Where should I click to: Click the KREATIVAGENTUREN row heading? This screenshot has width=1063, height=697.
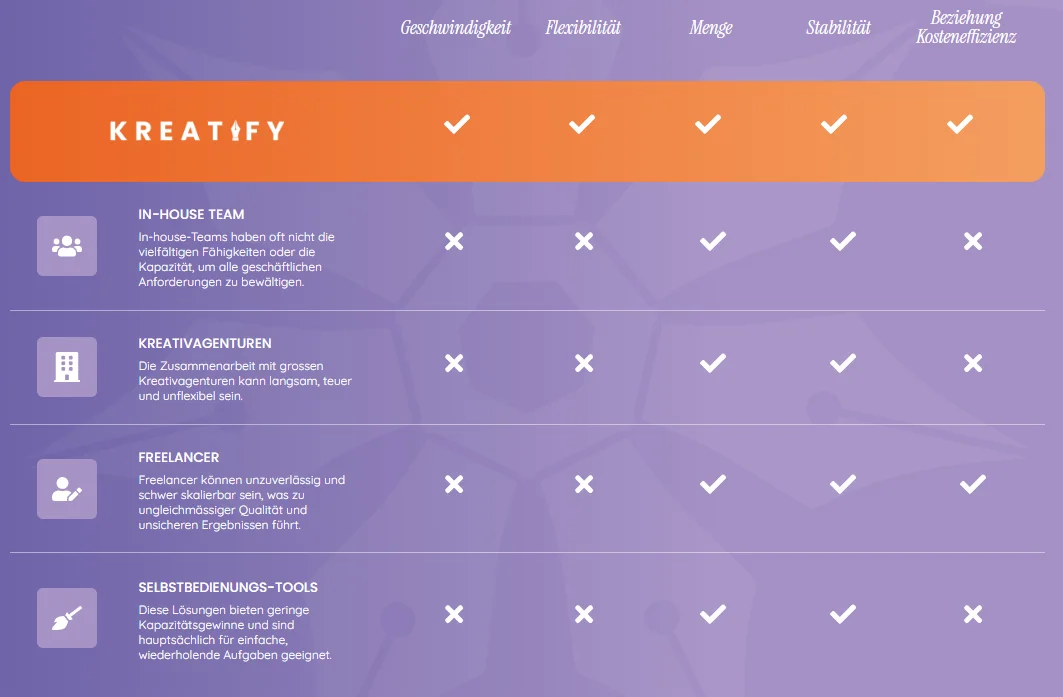click(x=205, y=344)
